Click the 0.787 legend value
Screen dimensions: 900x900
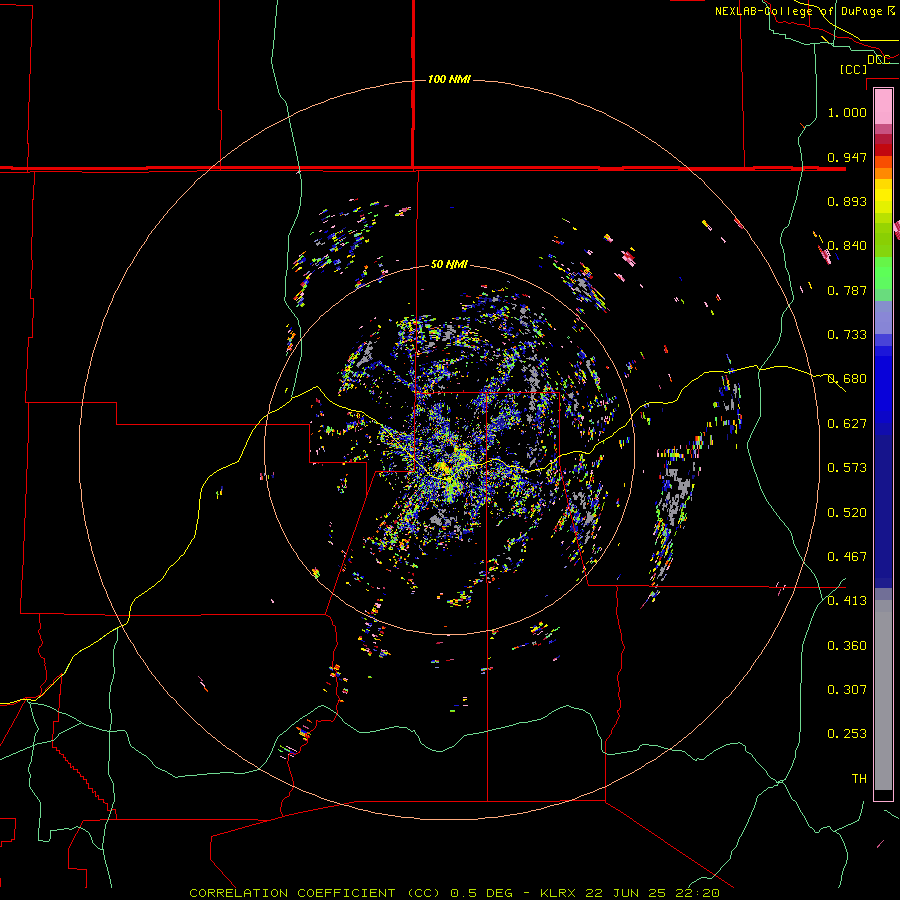(847, 290)
